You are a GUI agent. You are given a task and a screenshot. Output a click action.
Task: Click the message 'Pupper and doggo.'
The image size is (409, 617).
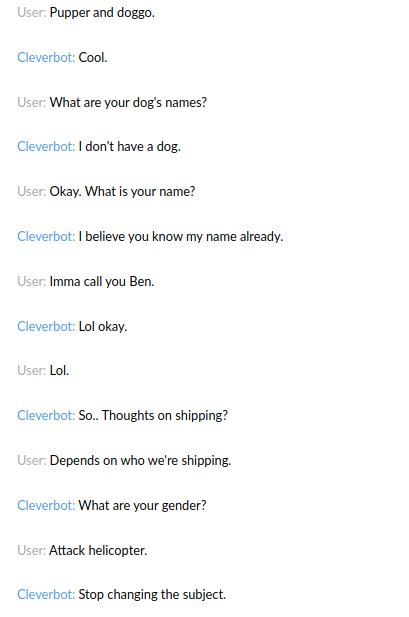pos(102,13)
